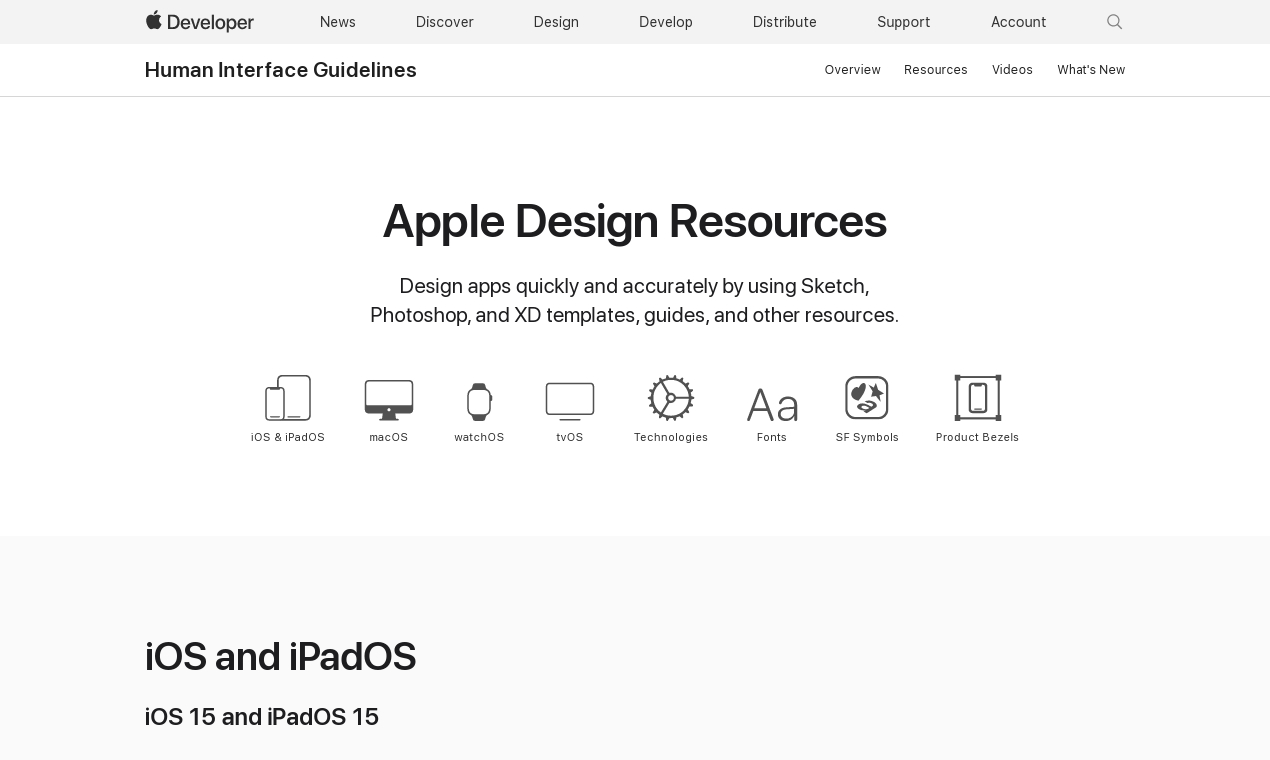Click the Apple Developer logo
The height and width of the screenshot is (760, 1270).
coord(199,21)
